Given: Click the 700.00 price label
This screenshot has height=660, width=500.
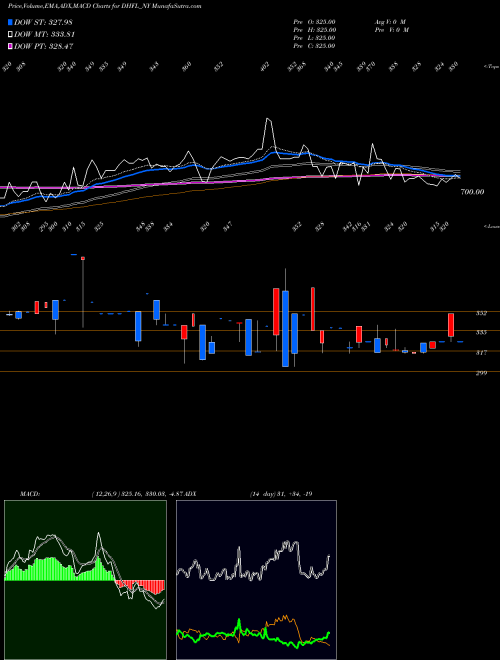Looking at the screenshot, I should [472, 192].
